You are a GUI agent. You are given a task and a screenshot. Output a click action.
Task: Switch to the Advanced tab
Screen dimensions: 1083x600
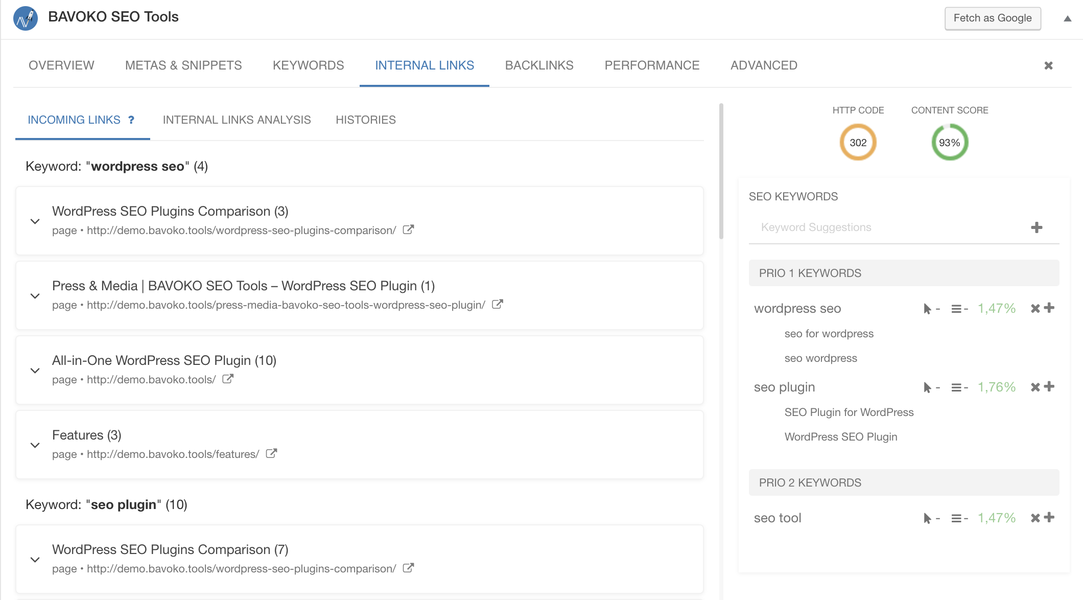pyautogui.click(x=764, y=66)
